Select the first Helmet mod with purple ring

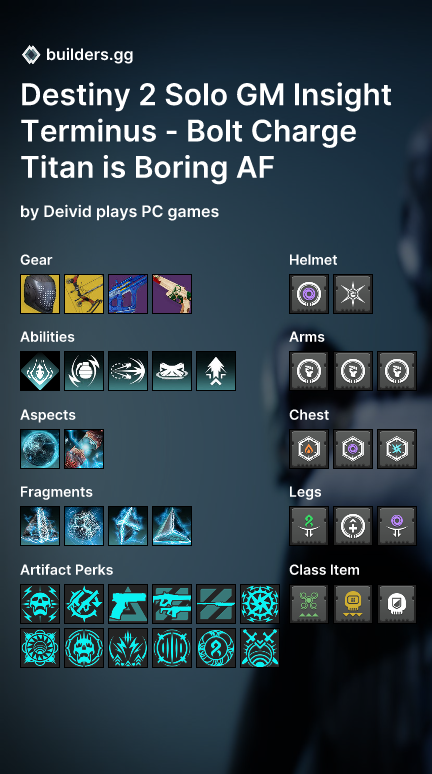(x=309, y=294)
